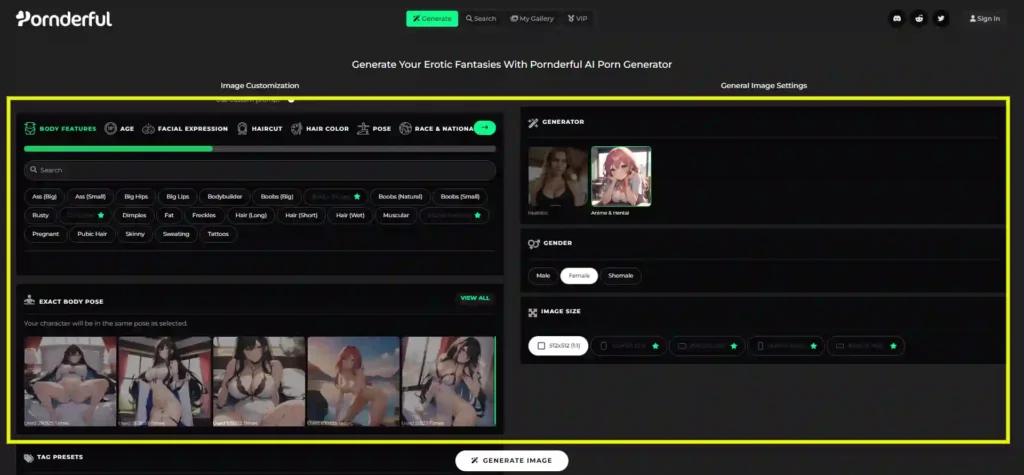Screen dimensions: 1024x475
Task: Click the Race & Nationality globe icon
Action: click(x=405, y=129)
